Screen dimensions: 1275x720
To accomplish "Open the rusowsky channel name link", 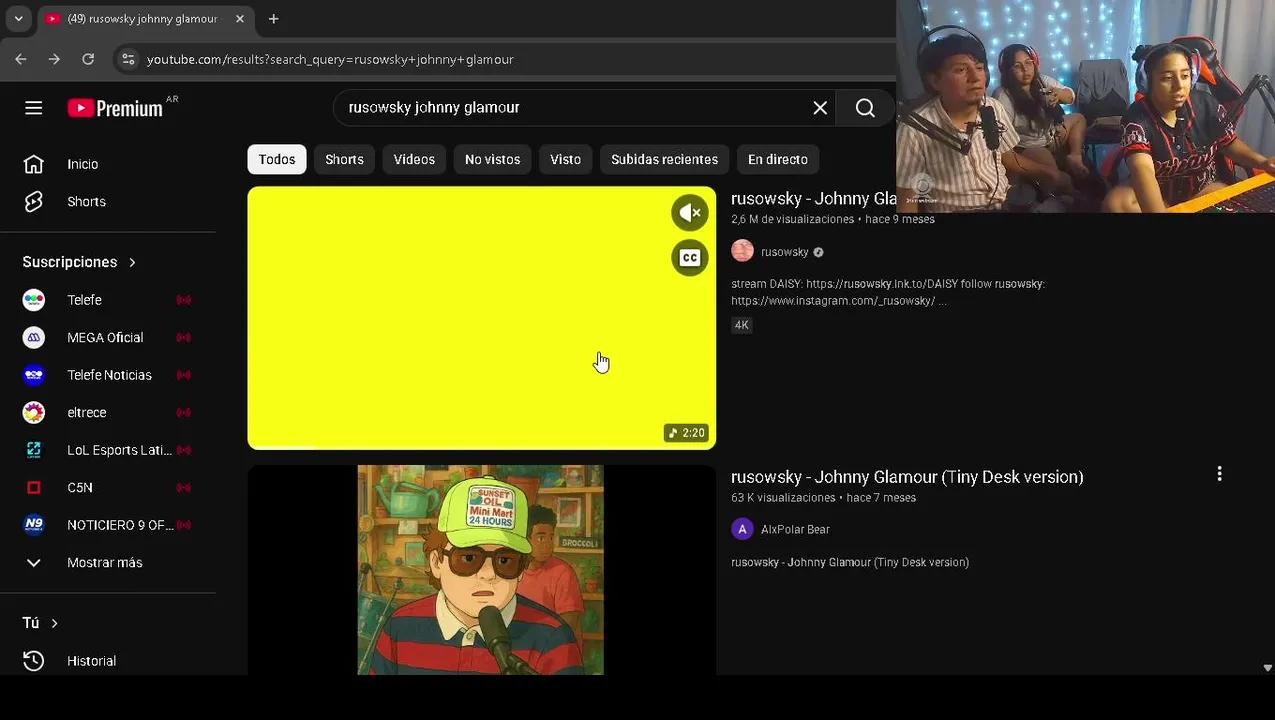I will [x=784, y=252].
